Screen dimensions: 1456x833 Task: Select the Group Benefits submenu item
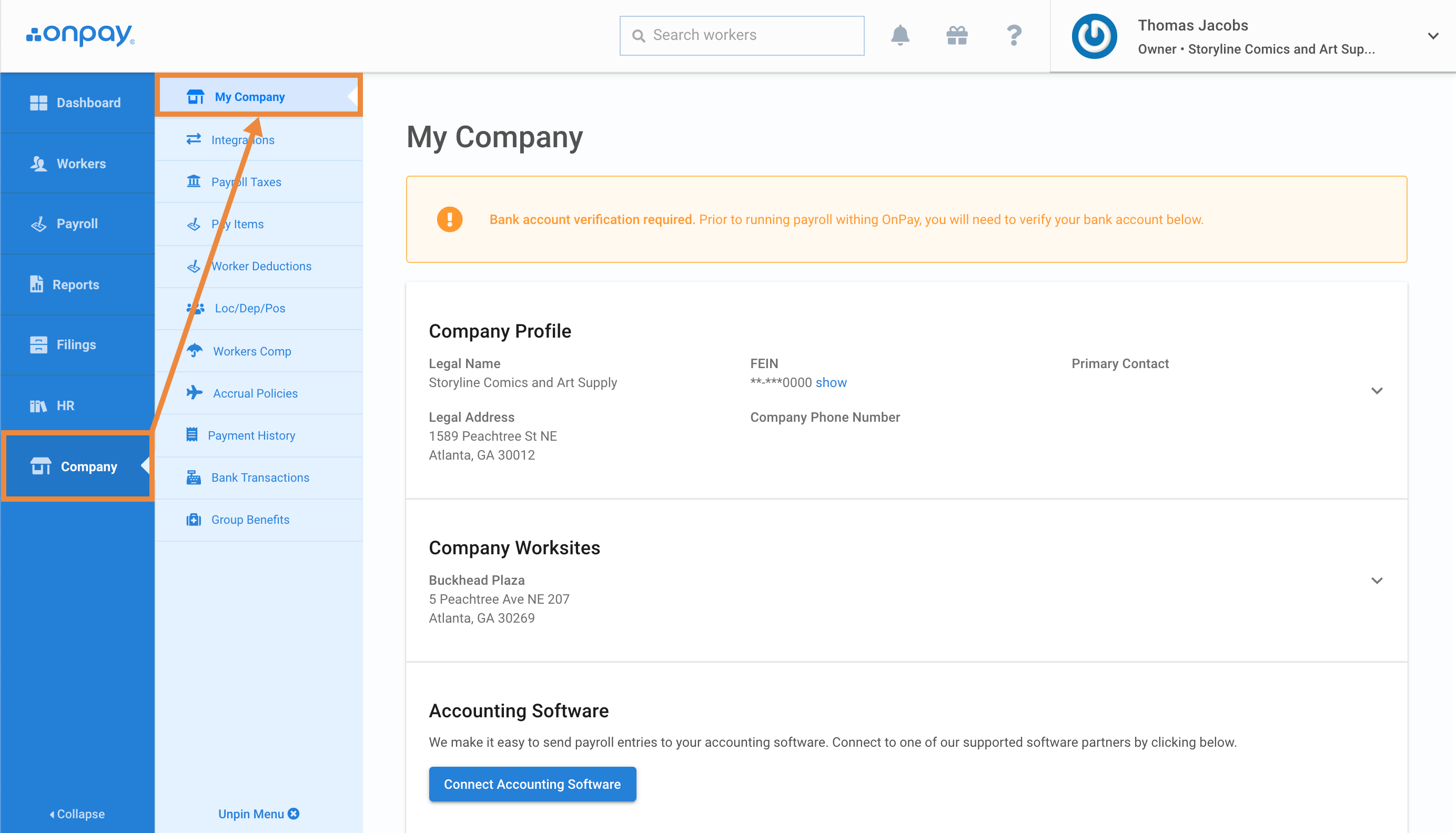pyautogui.click(x=250, y=519)
